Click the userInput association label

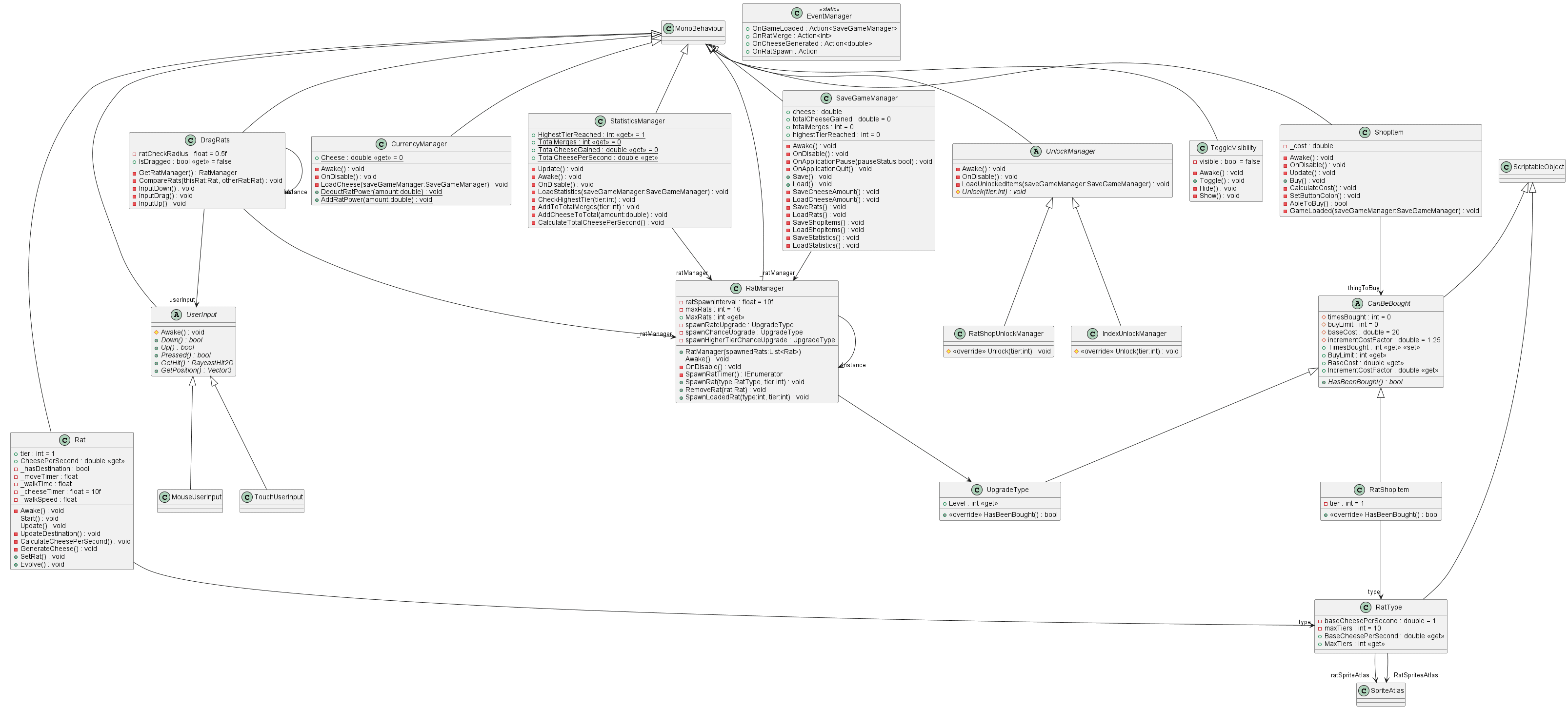[x=182, y=300]
